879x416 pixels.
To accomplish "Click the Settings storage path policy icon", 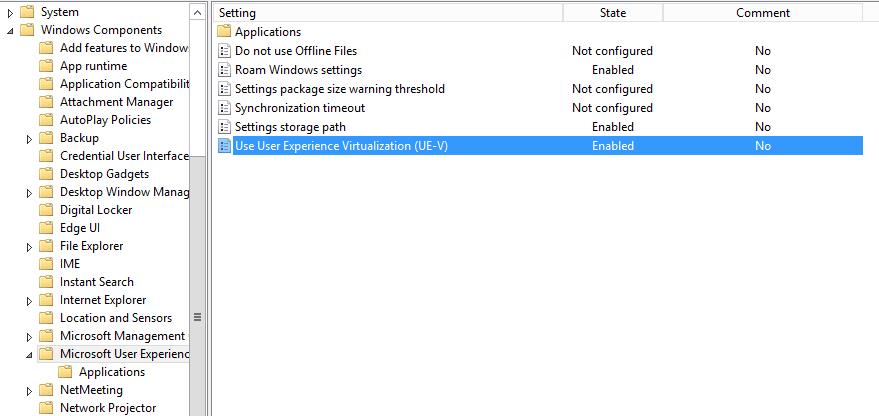I will [224, 127].
